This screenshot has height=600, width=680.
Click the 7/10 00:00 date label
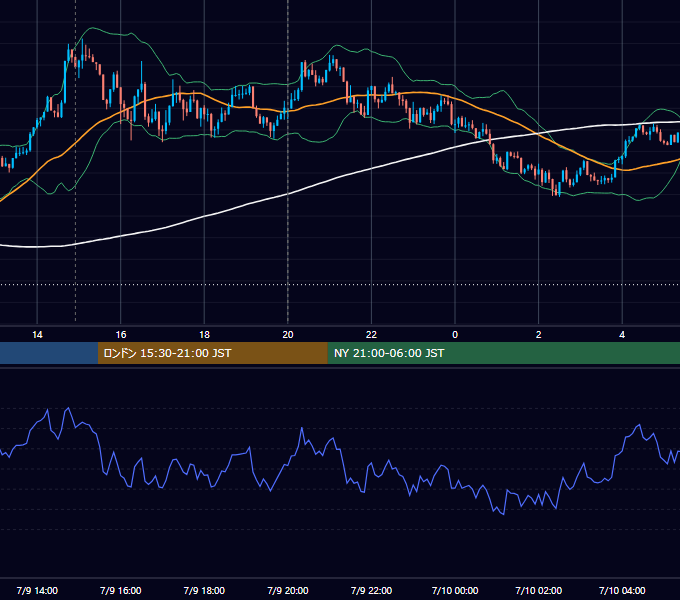pyautogui.click(x=455, y=590)
